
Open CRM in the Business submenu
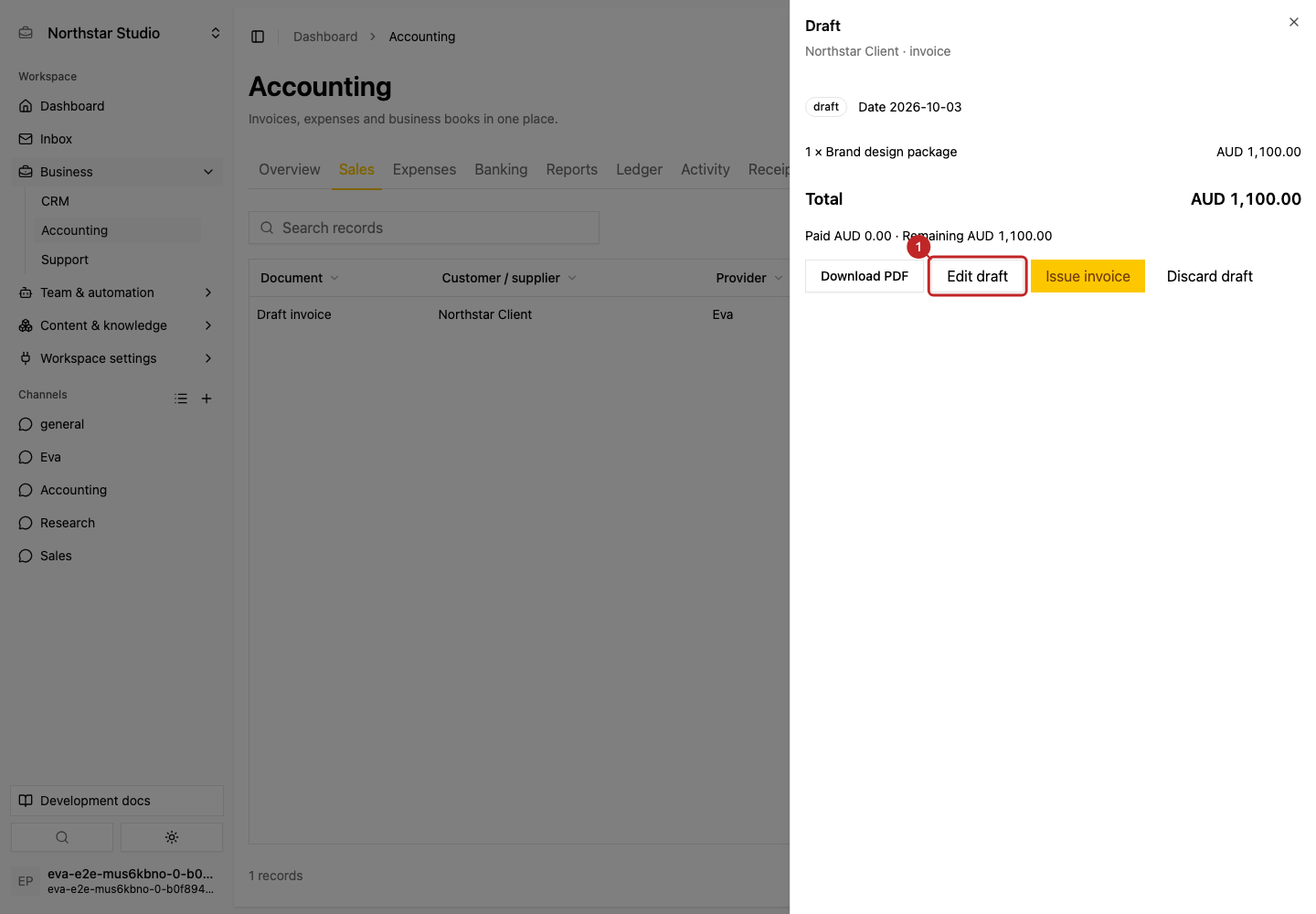117,201
